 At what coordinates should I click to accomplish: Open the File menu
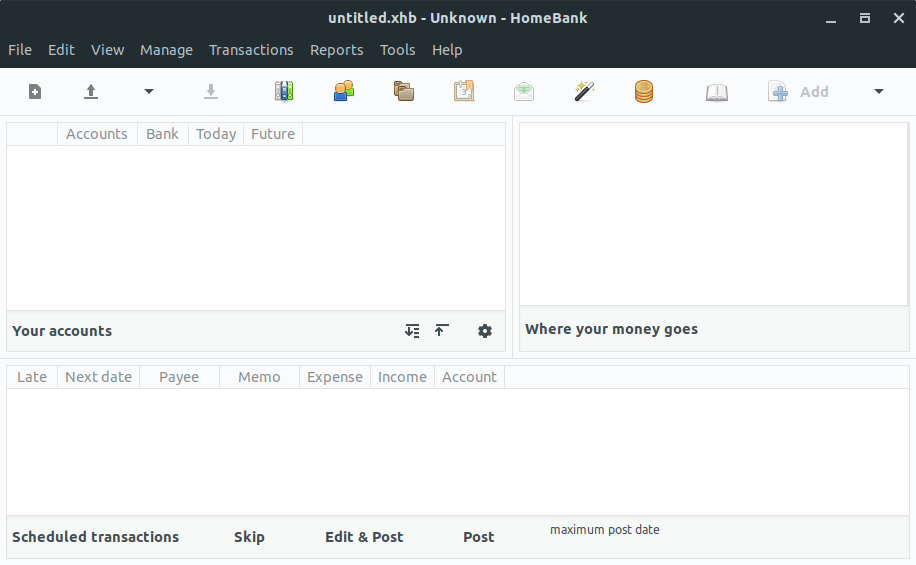pyautogui.click(x=20, y=50)
